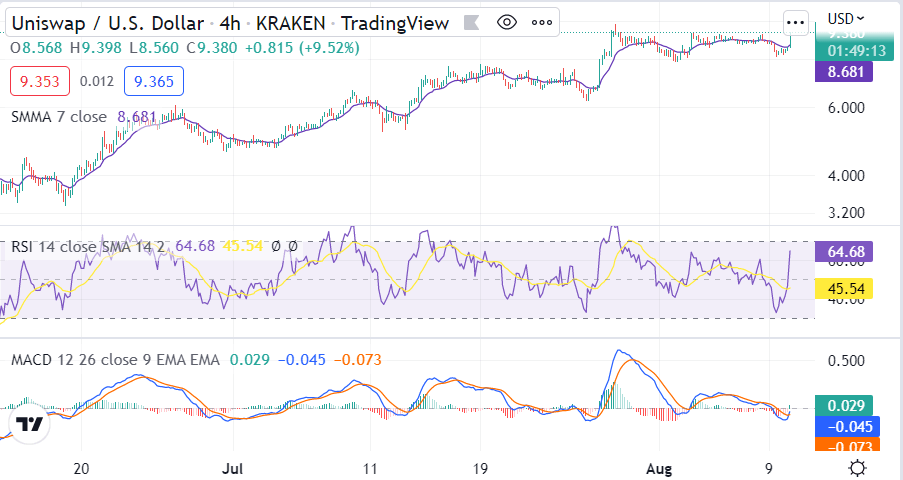This screenshot has height=480, width=903.
Task: Click the Jul date label on time axis
Action: [x=233, y=468]
